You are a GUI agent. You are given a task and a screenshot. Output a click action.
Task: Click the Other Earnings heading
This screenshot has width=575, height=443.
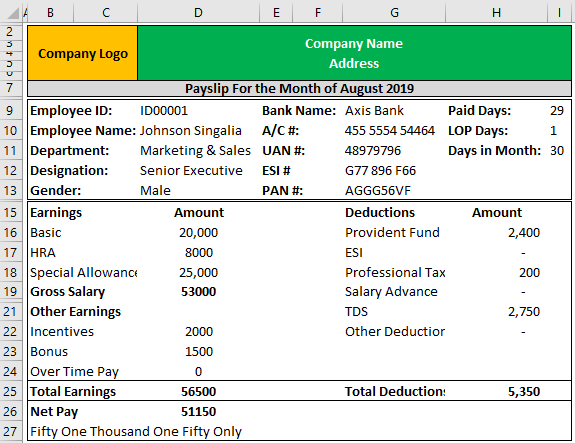click(x=75, y=312)
